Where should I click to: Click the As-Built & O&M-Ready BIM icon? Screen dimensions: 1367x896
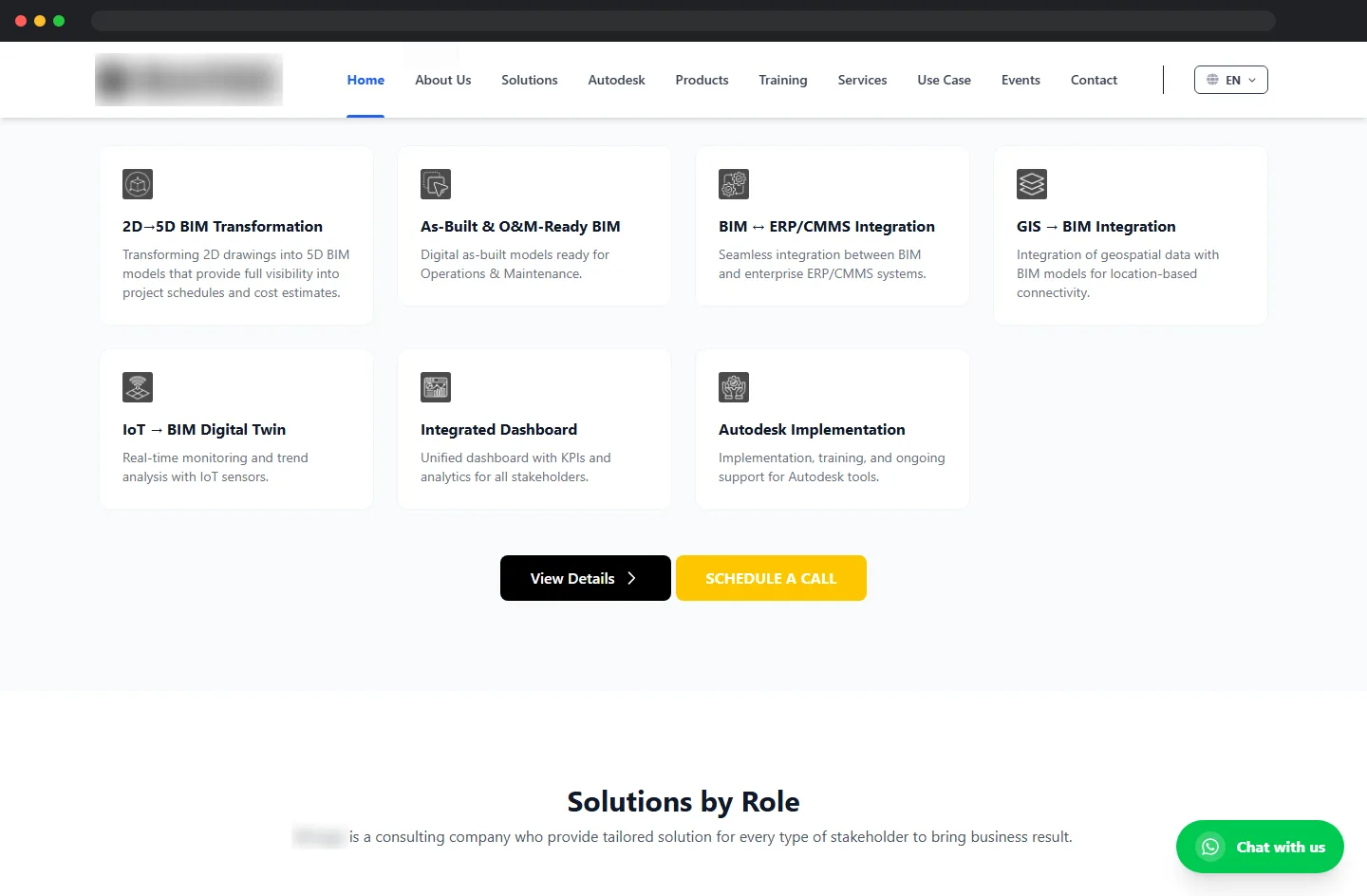click(436, 184)
